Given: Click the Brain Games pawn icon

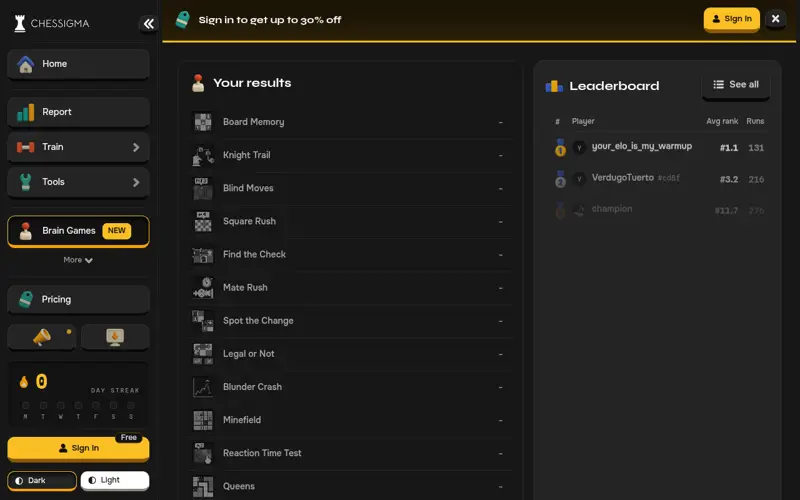Looking at the screenshot, I should [26, 231].
